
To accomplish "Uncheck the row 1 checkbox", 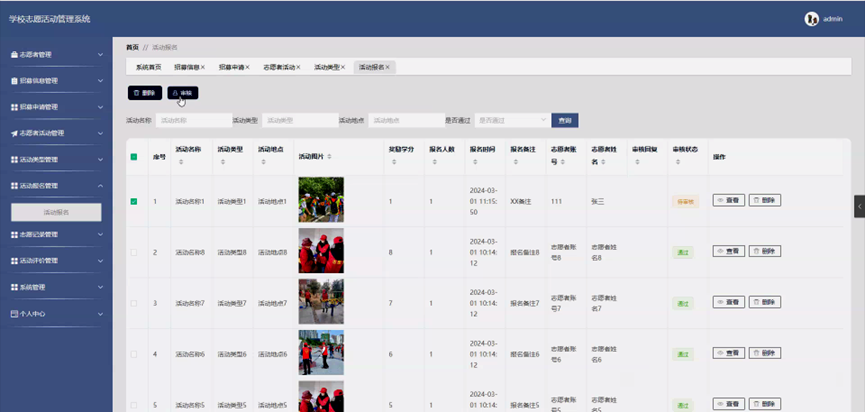I will coord(134,201).
